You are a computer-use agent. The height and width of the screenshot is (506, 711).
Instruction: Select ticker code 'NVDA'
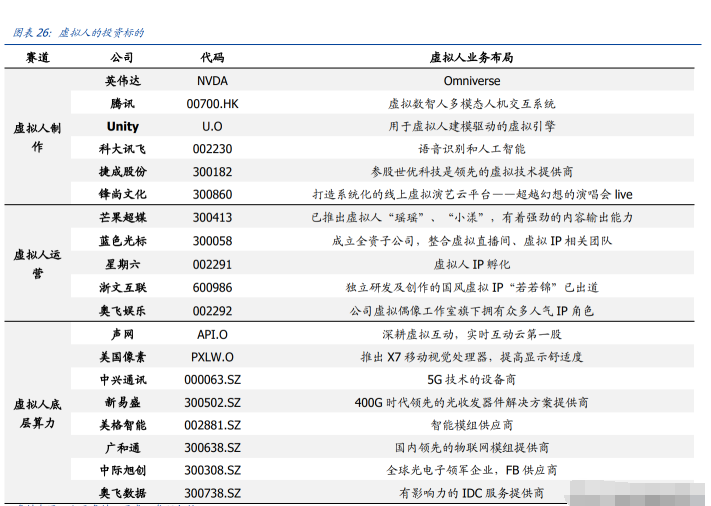pyautogui.click(x=212, y=81)
